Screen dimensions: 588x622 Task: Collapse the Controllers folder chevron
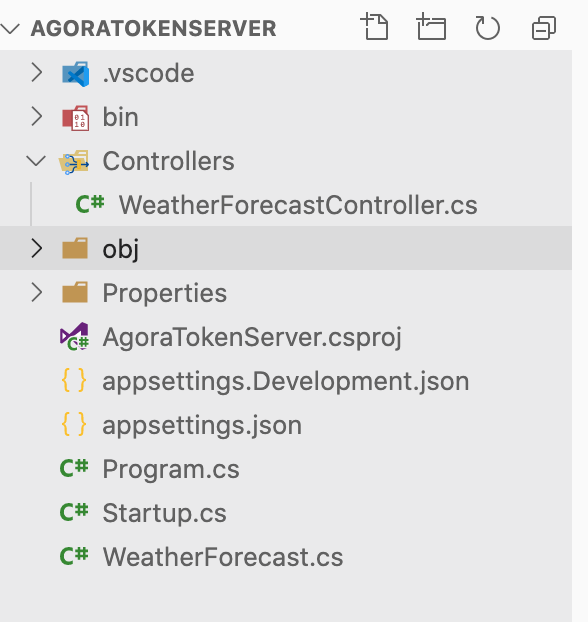coord(36,161)
